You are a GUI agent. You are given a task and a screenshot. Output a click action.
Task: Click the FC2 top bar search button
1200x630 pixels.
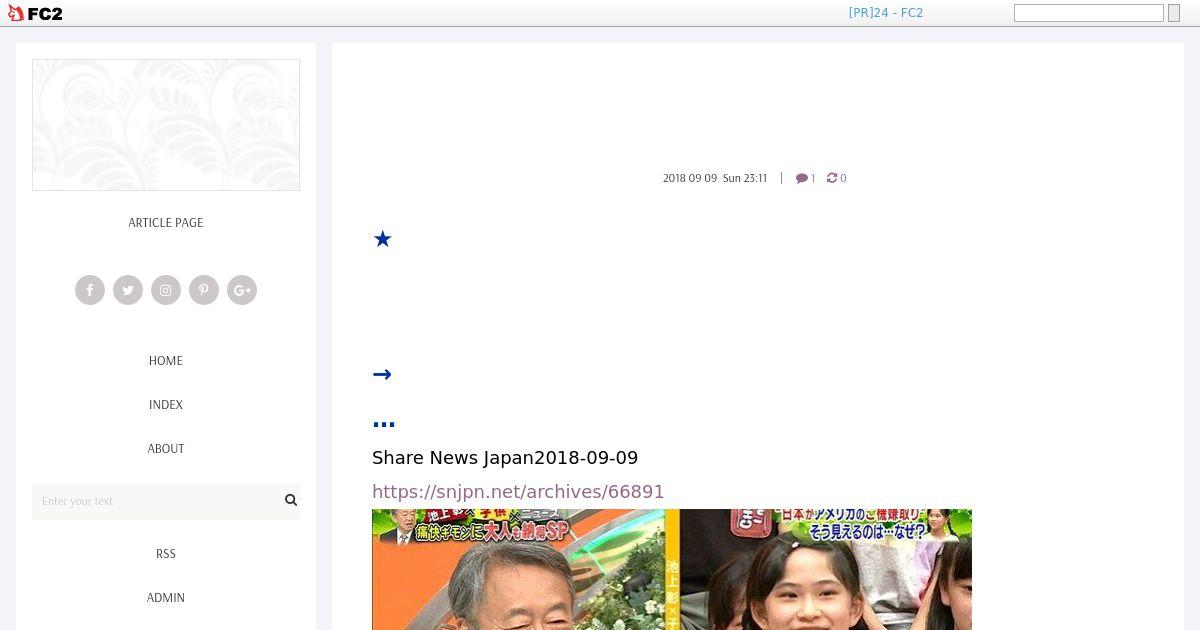coord(1174,13)
